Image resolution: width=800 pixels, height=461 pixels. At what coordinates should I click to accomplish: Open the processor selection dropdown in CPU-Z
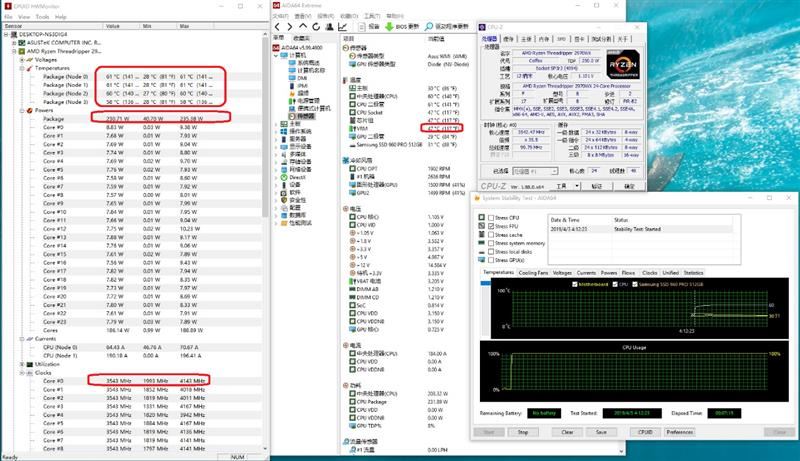535,171
